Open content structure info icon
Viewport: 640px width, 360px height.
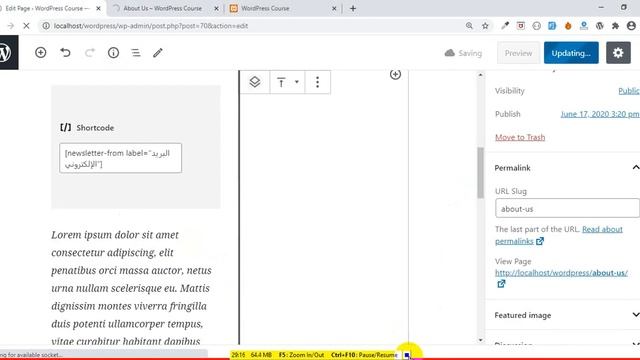click(x=113, y=53)
